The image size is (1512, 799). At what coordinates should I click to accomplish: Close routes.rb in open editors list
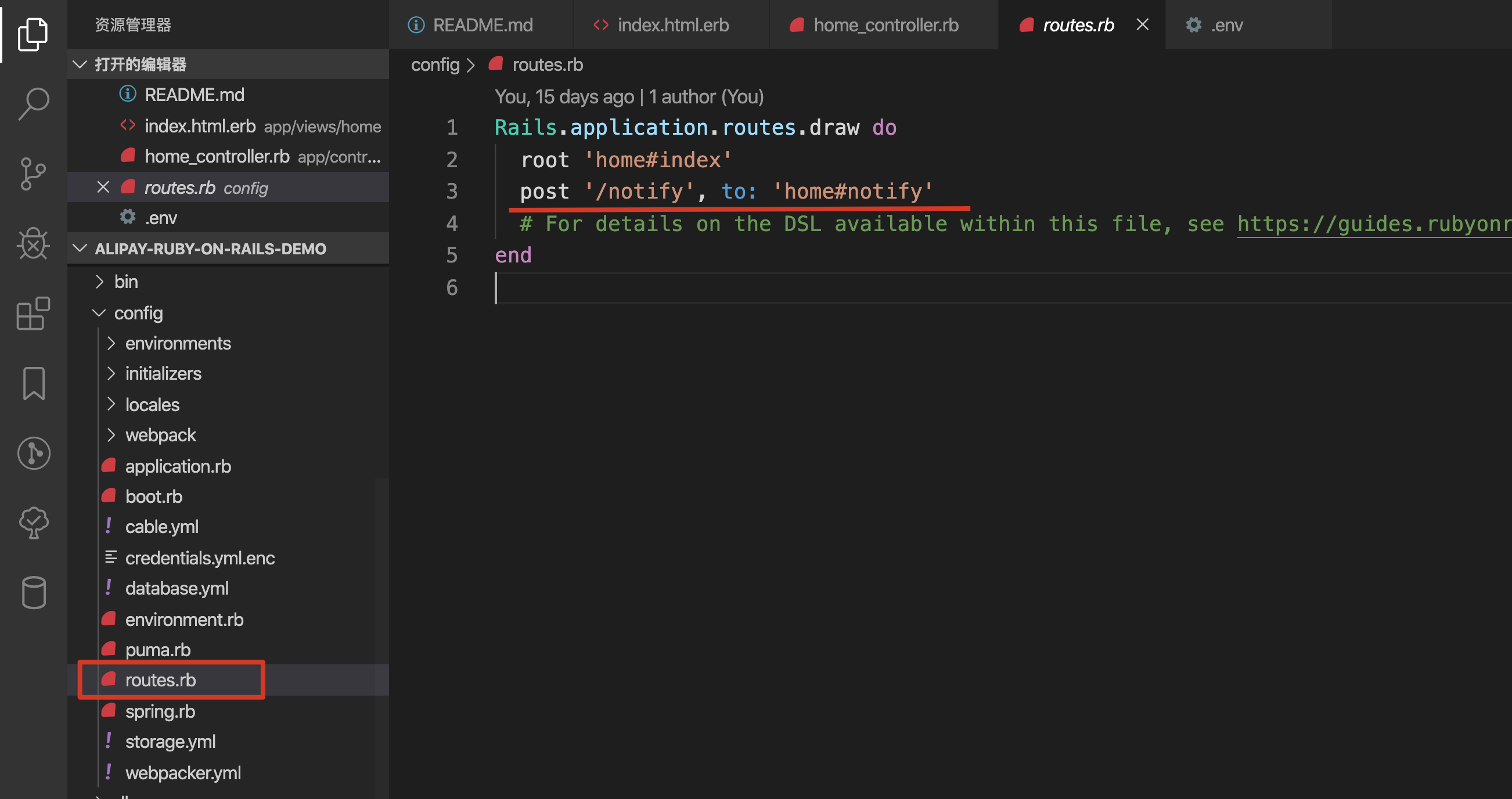coord(103,188)
